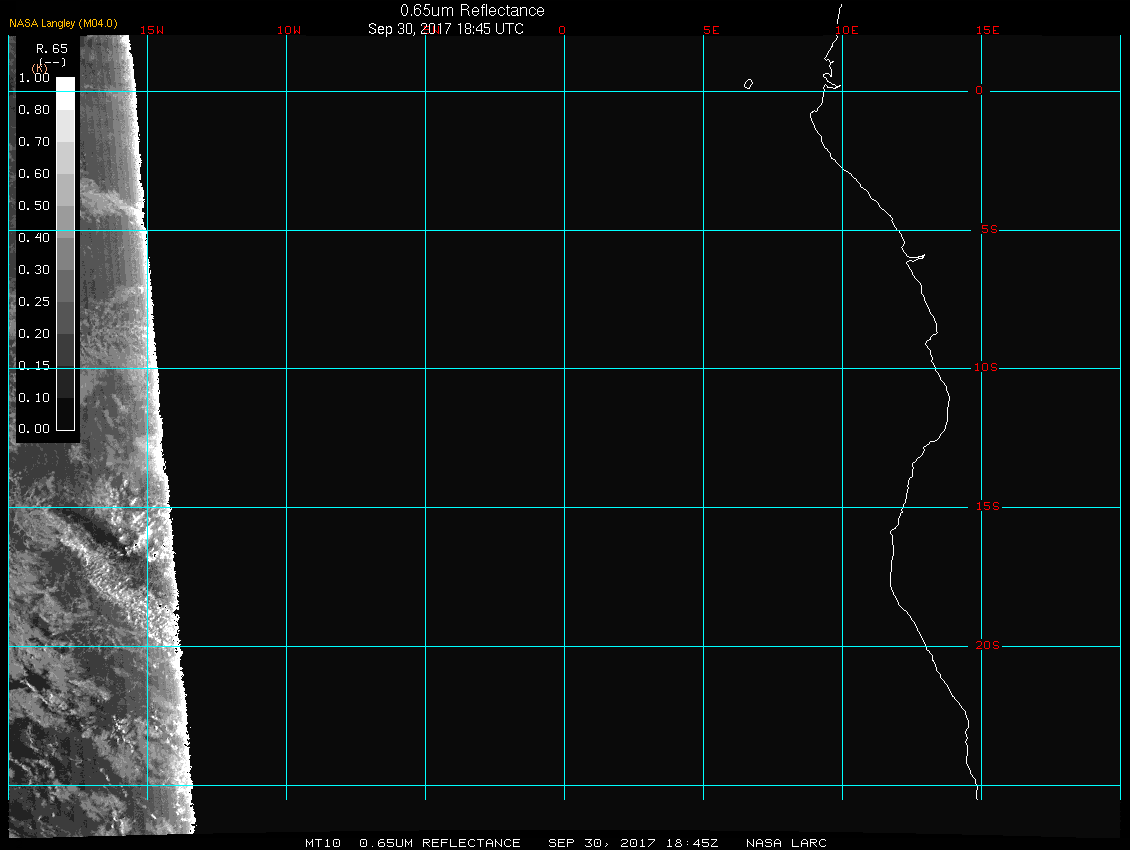
Task: Click the 10S latitude label
Action: 986,368
